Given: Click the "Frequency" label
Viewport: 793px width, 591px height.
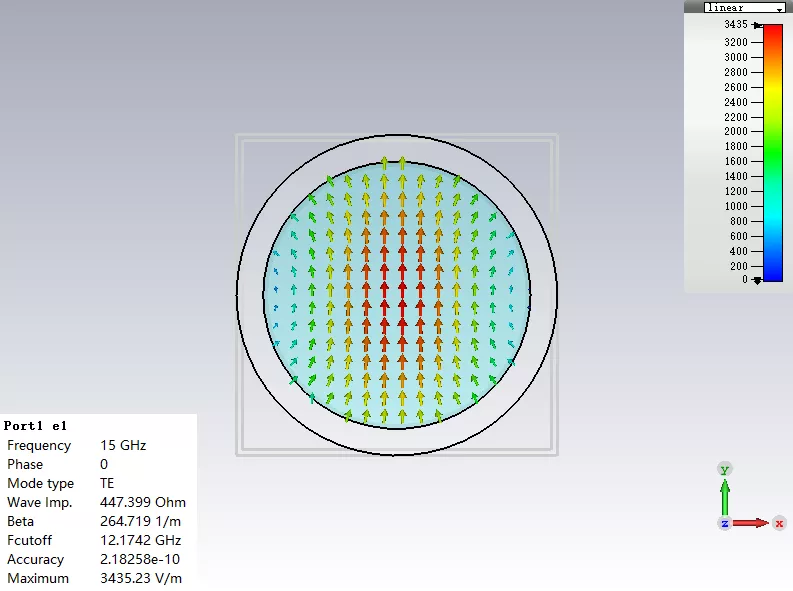Looking at the screenshot, I should (39, 445).
